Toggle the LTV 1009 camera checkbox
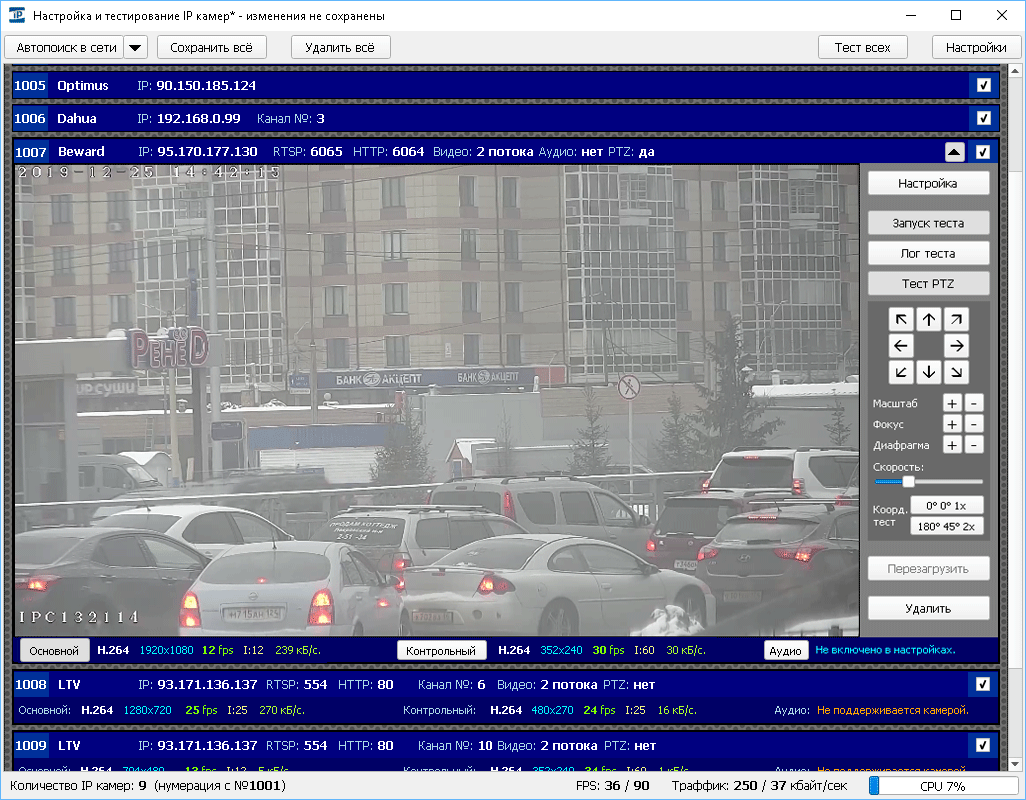The image size is (1026, 800). pos(983,745)
